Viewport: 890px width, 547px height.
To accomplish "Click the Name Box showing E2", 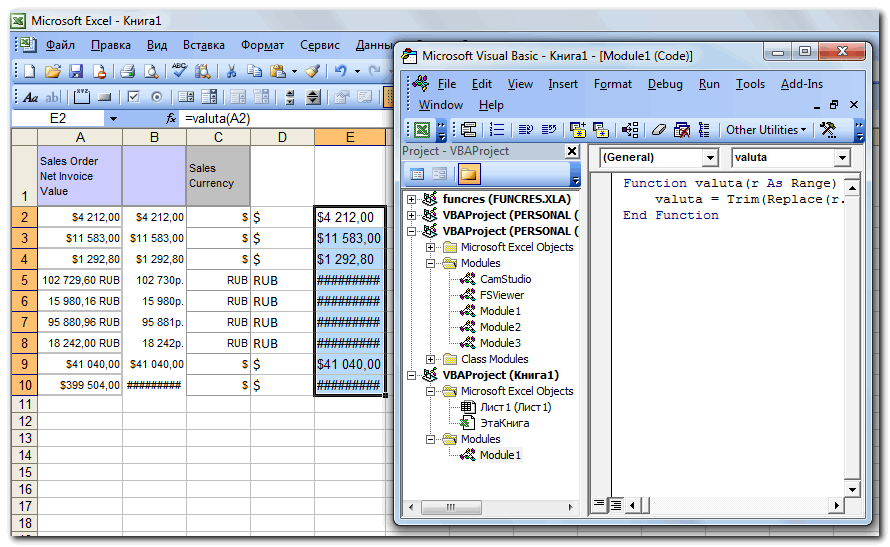I will 57,119.
